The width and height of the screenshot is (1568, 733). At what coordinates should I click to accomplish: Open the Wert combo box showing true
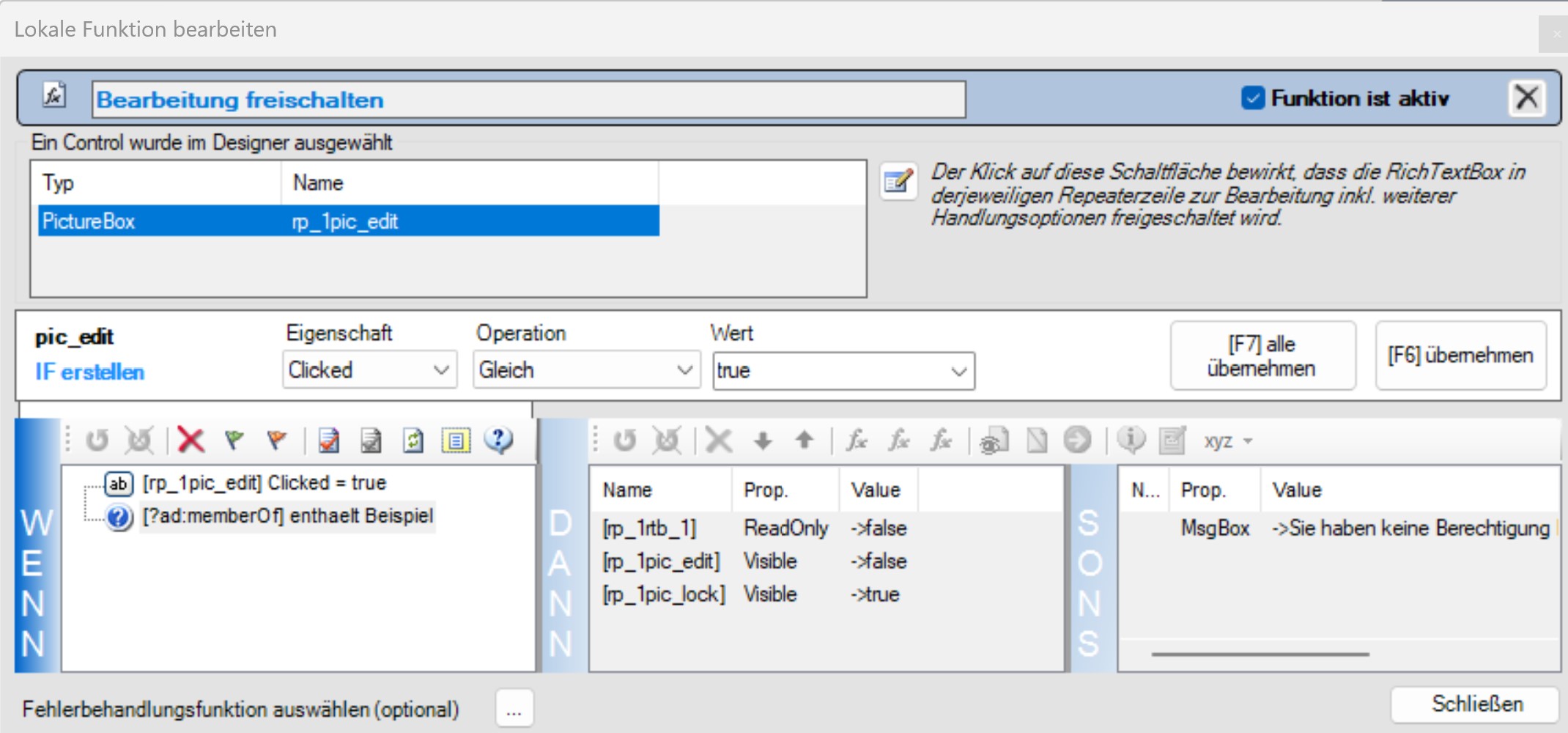click(843, 371)
